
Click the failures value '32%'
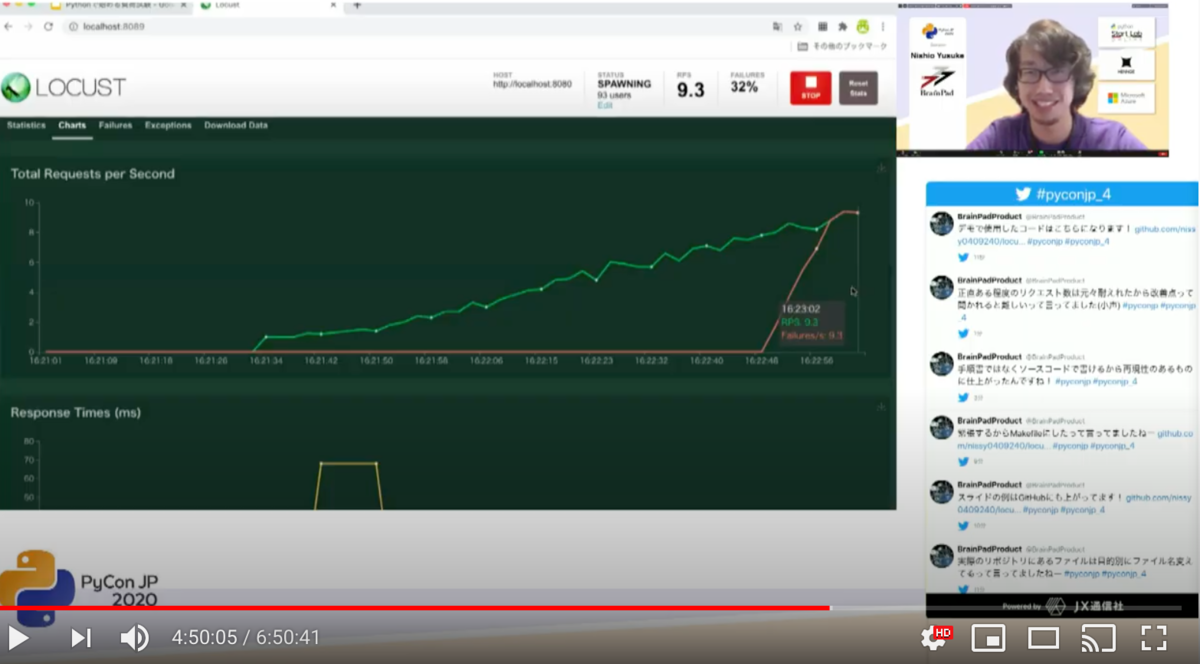744,87
